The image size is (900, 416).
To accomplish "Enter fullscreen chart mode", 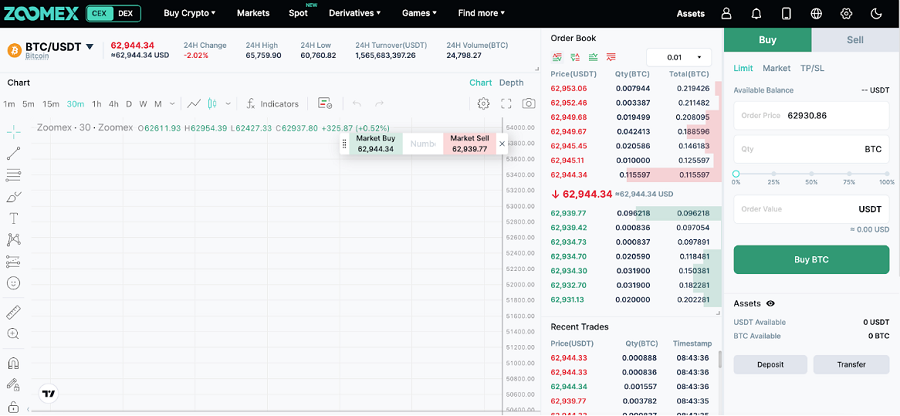I will click(506, 104).
